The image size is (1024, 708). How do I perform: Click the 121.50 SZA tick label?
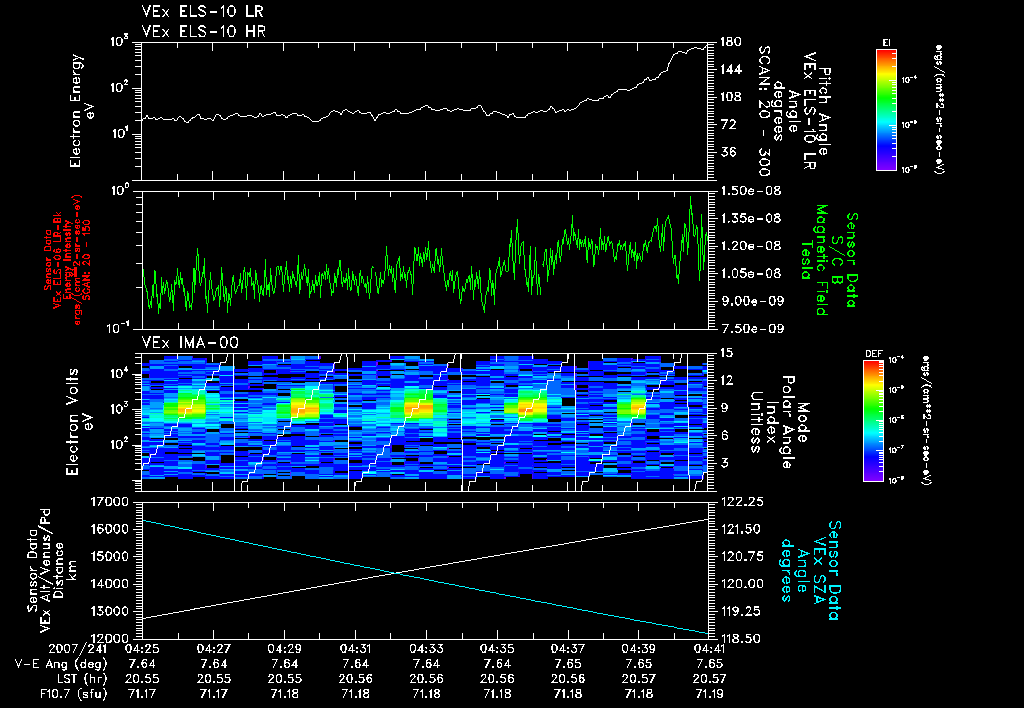tap(741, 529)
